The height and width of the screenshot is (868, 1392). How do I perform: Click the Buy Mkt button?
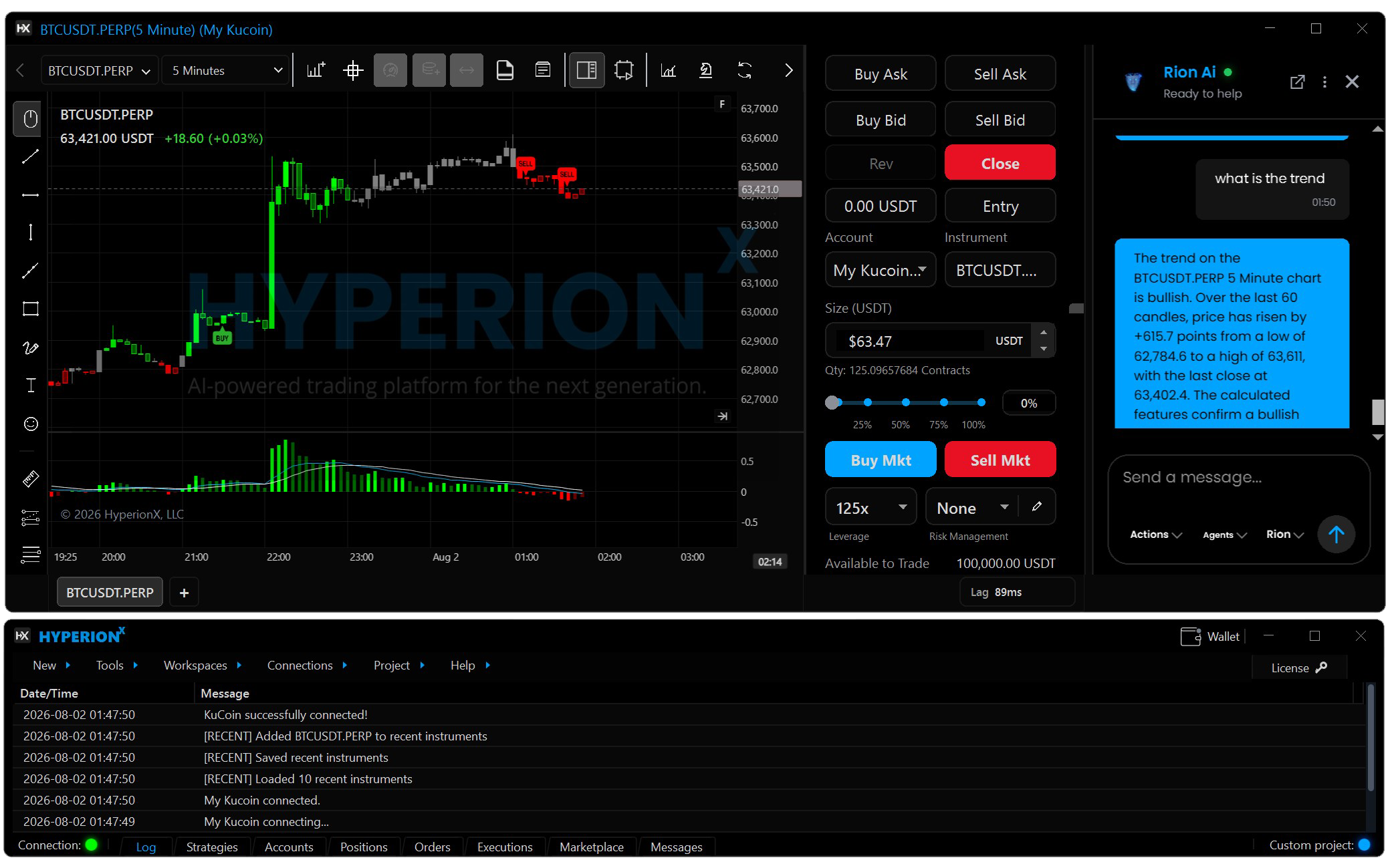pyautogui.click(x=881, y=460)
